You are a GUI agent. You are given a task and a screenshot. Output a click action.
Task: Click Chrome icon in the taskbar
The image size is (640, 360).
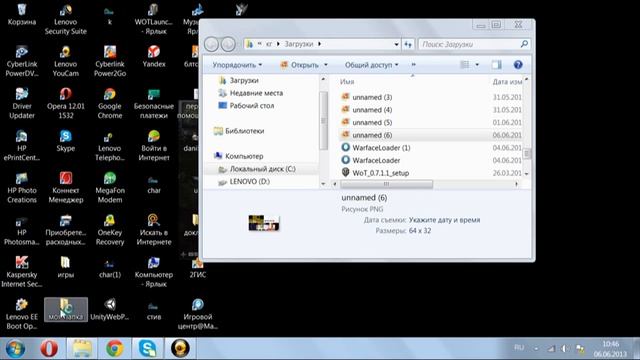pyautogui.click(x=115, y=349)
